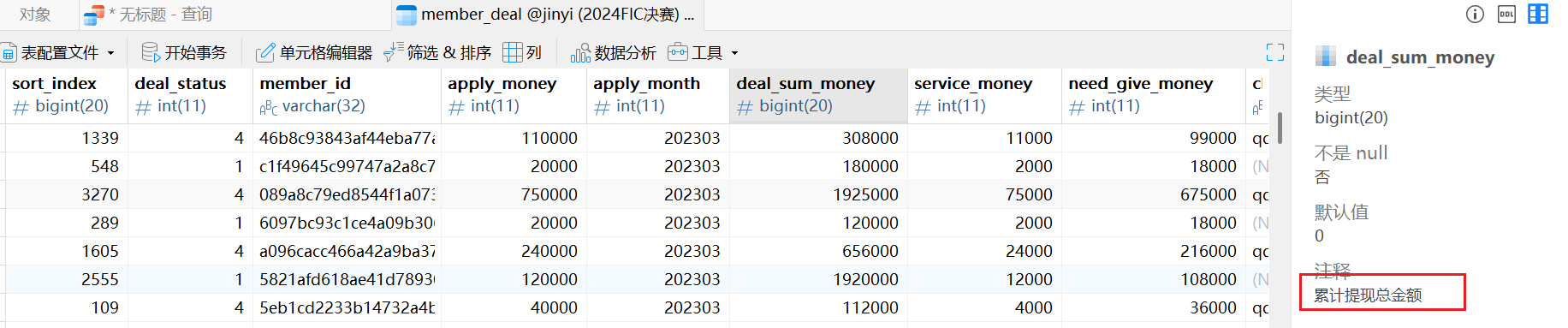Click member_id cell c1f49645c99747a2a8c7
Image resolution: width=1568 pixels, height=328 pixels.
(347, 166)
